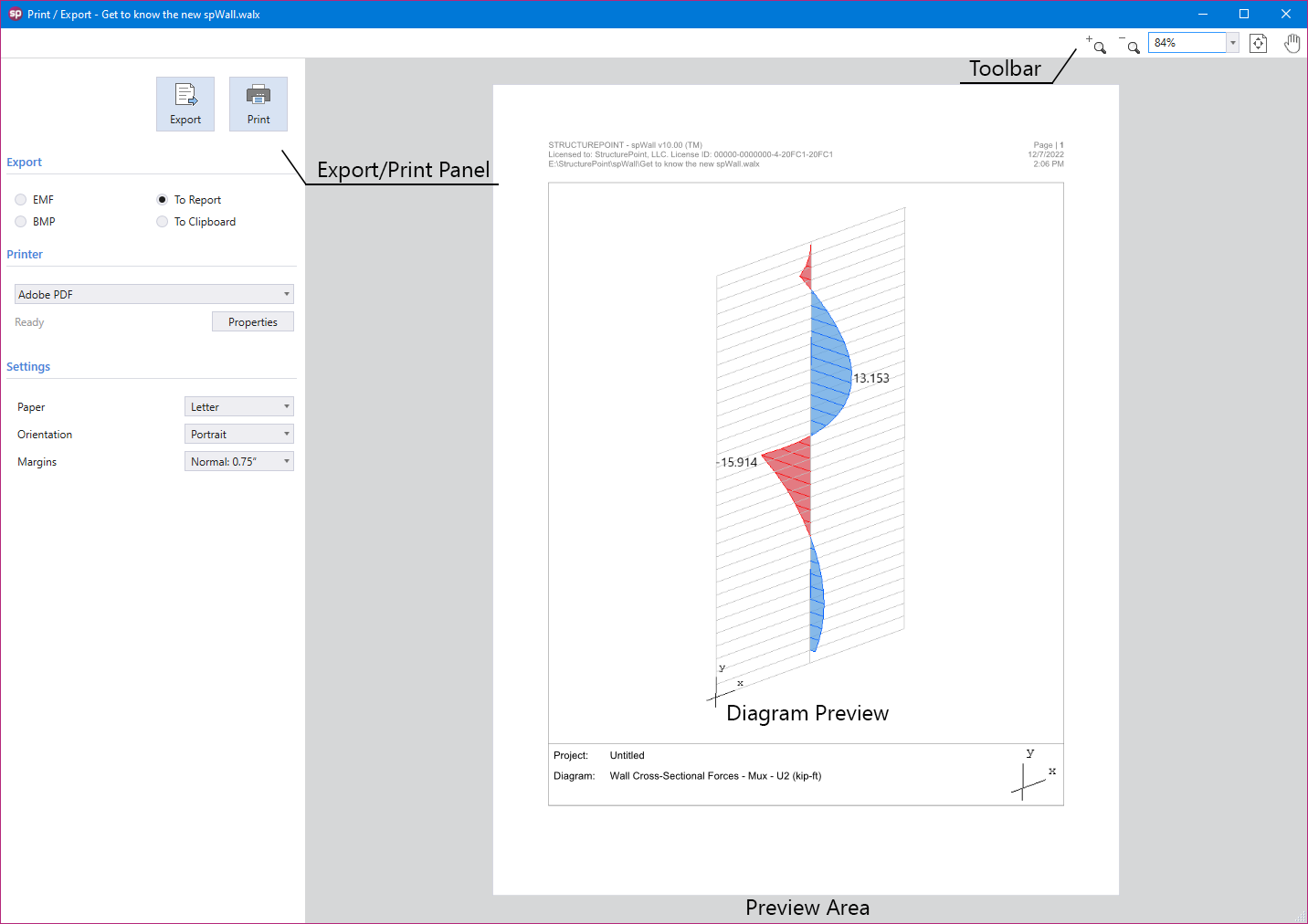Select the zoom in magnifier tool
This screenshot has height=924, width=1308.
pyautogui.click(x=1097, y=46)
